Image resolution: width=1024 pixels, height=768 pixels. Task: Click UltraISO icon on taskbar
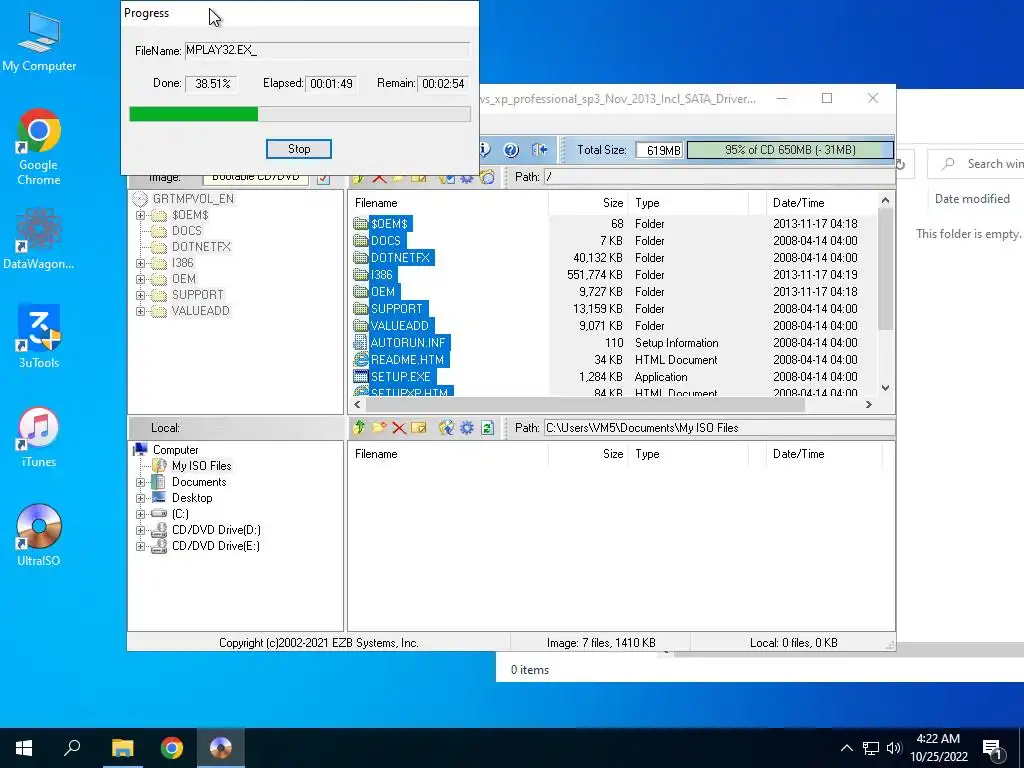pyautogui.click(x=221, y=748)
